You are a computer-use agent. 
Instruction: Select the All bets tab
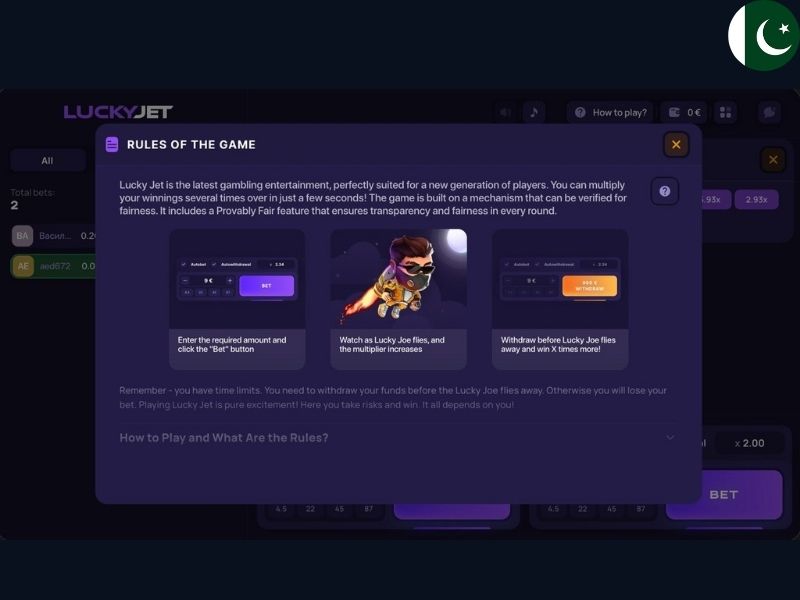(x=47, y=161)
